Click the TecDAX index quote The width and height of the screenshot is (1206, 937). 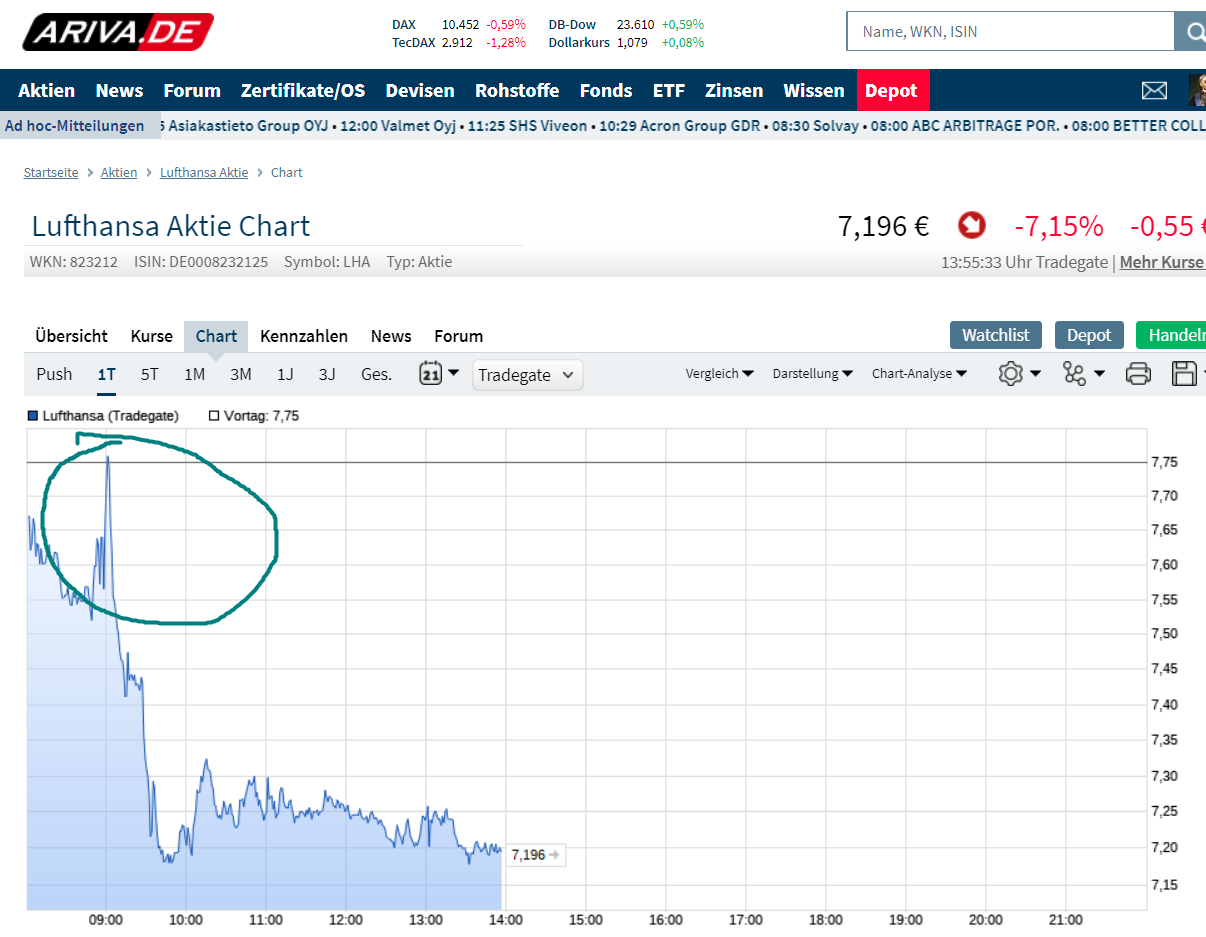458,42
